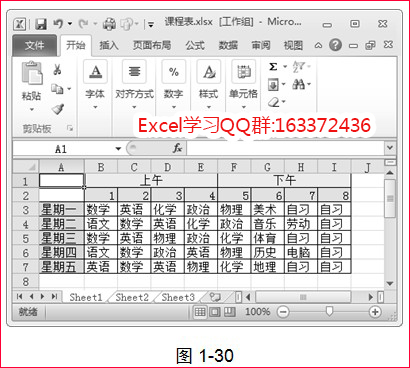Click zoom out minus button
The height and width of the screenshot is (368, 410).
(283, 312)
